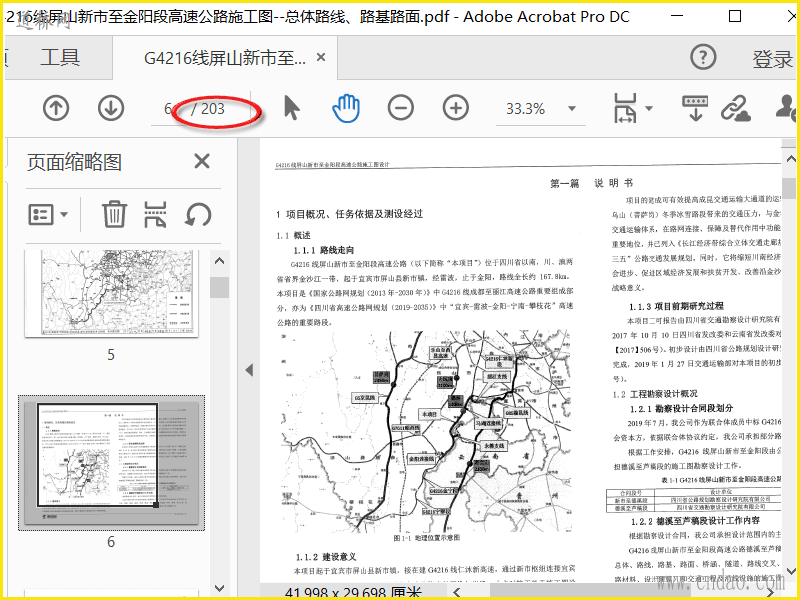The height and width of the screenshot is (600, 800).
Task: Go to previous page with up arrow
Action: click(x=56, y=108)
